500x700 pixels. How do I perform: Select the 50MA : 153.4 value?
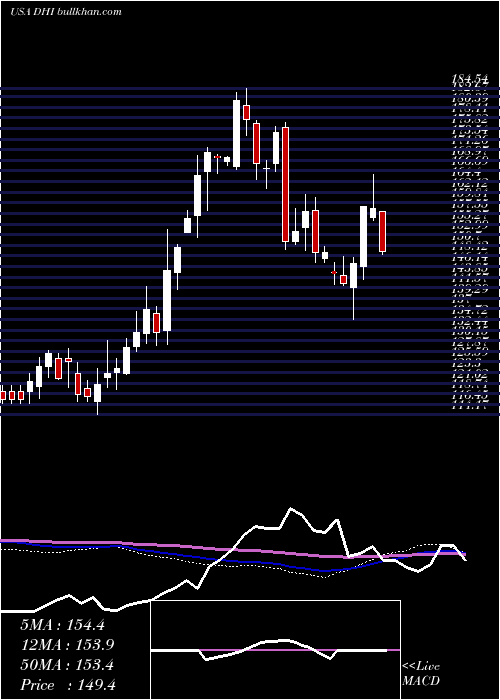click(x=67, y=665)
